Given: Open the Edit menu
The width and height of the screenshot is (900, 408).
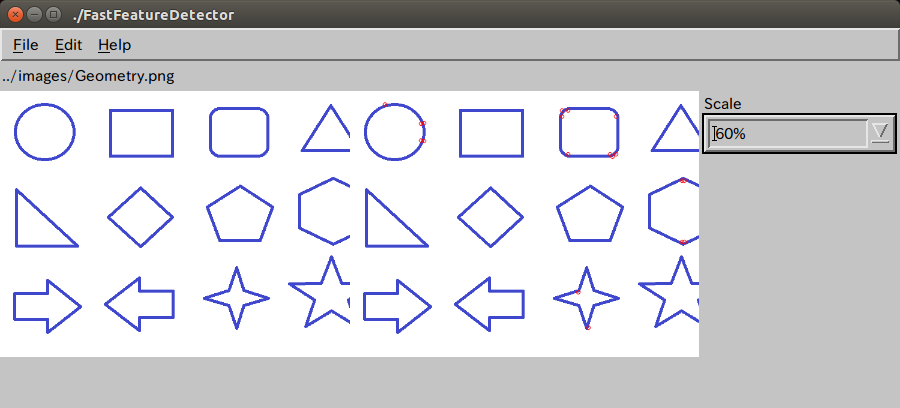Looking at the screenshot, I should pos(69,45).
